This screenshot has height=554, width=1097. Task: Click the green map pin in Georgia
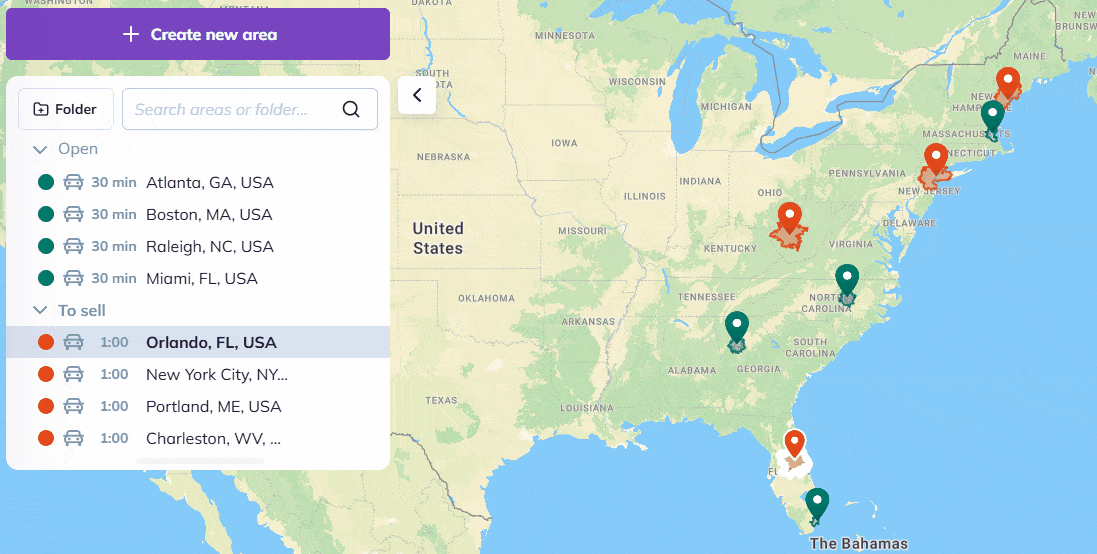tap(737, 326)
